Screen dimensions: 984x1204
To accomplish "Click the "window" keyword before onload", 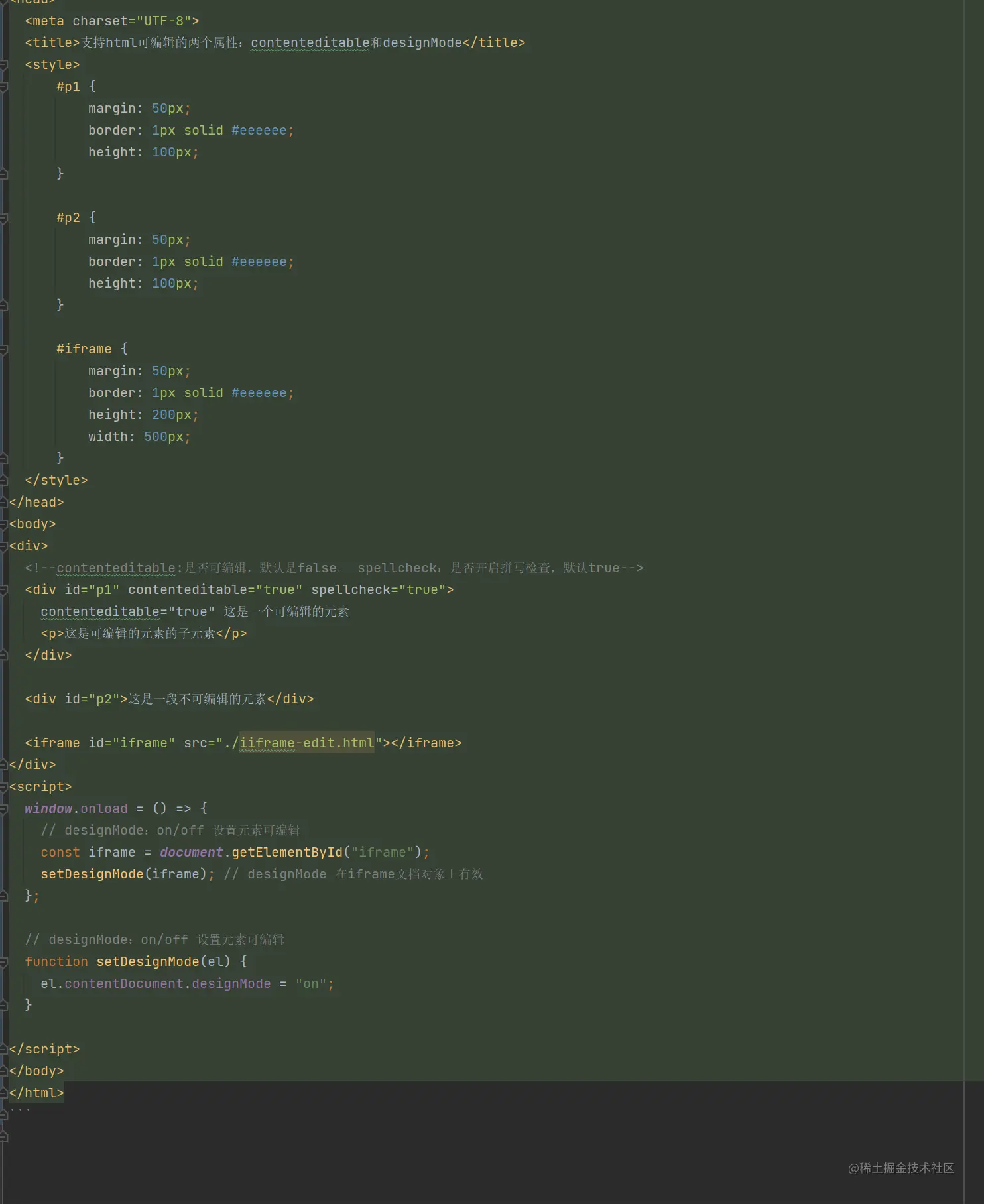I will (x=48, y=808).
